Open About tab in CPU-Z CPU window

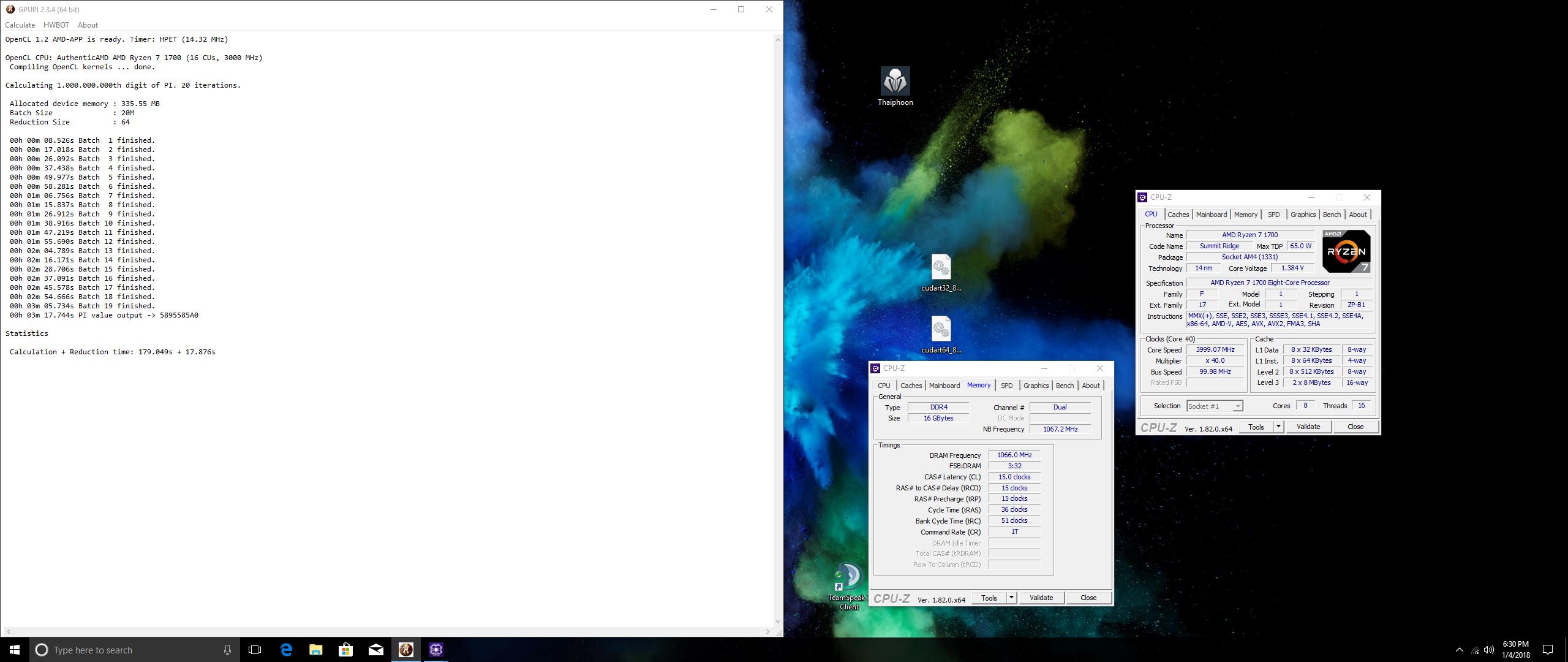click(x=1357, y=215)
